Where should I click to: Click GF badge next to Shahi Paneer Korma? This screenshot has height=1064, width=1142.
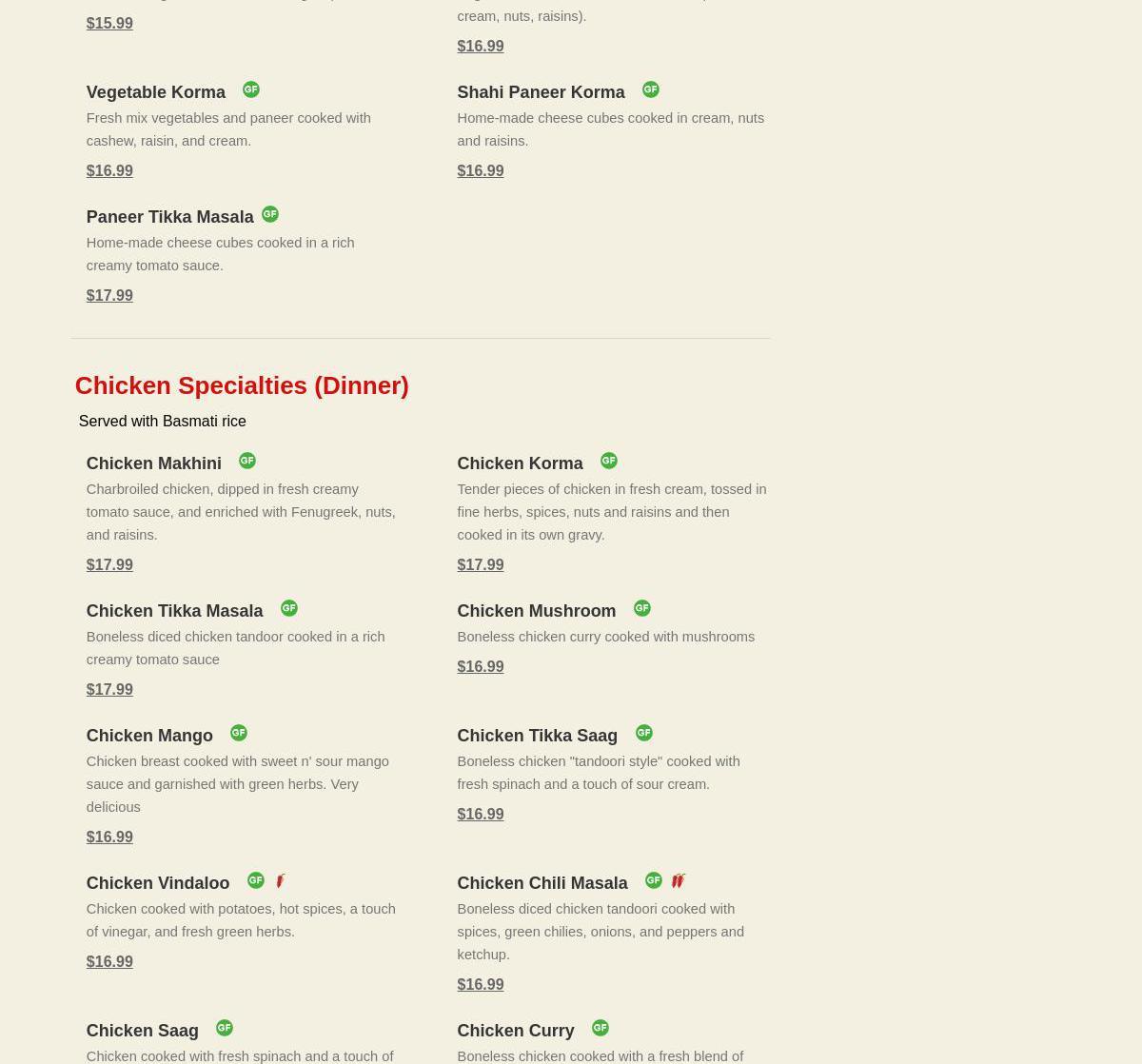point(650,89)
